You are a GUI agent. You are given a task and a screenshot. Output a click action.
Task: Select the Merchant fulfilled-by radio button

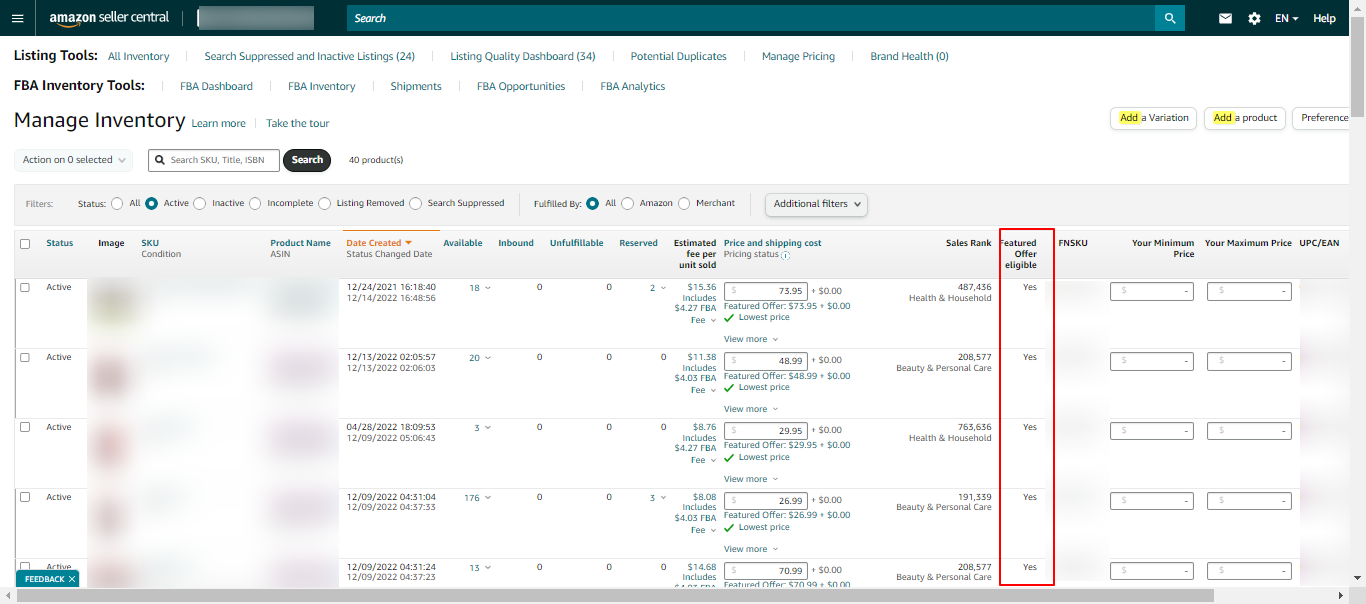click(685, 203)
